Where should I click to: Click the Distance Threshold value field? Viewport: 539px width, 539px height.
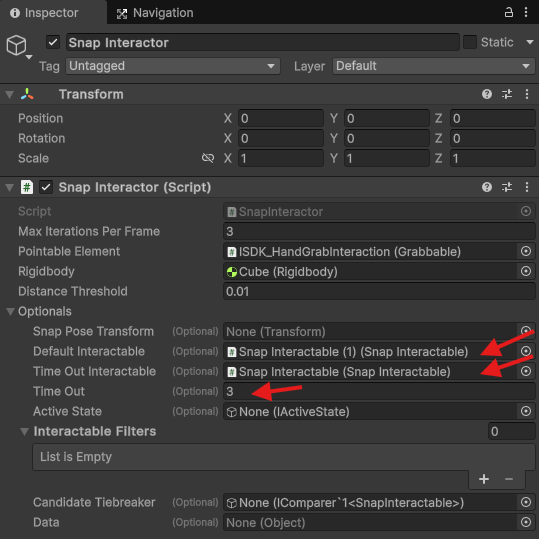(379, 292)
